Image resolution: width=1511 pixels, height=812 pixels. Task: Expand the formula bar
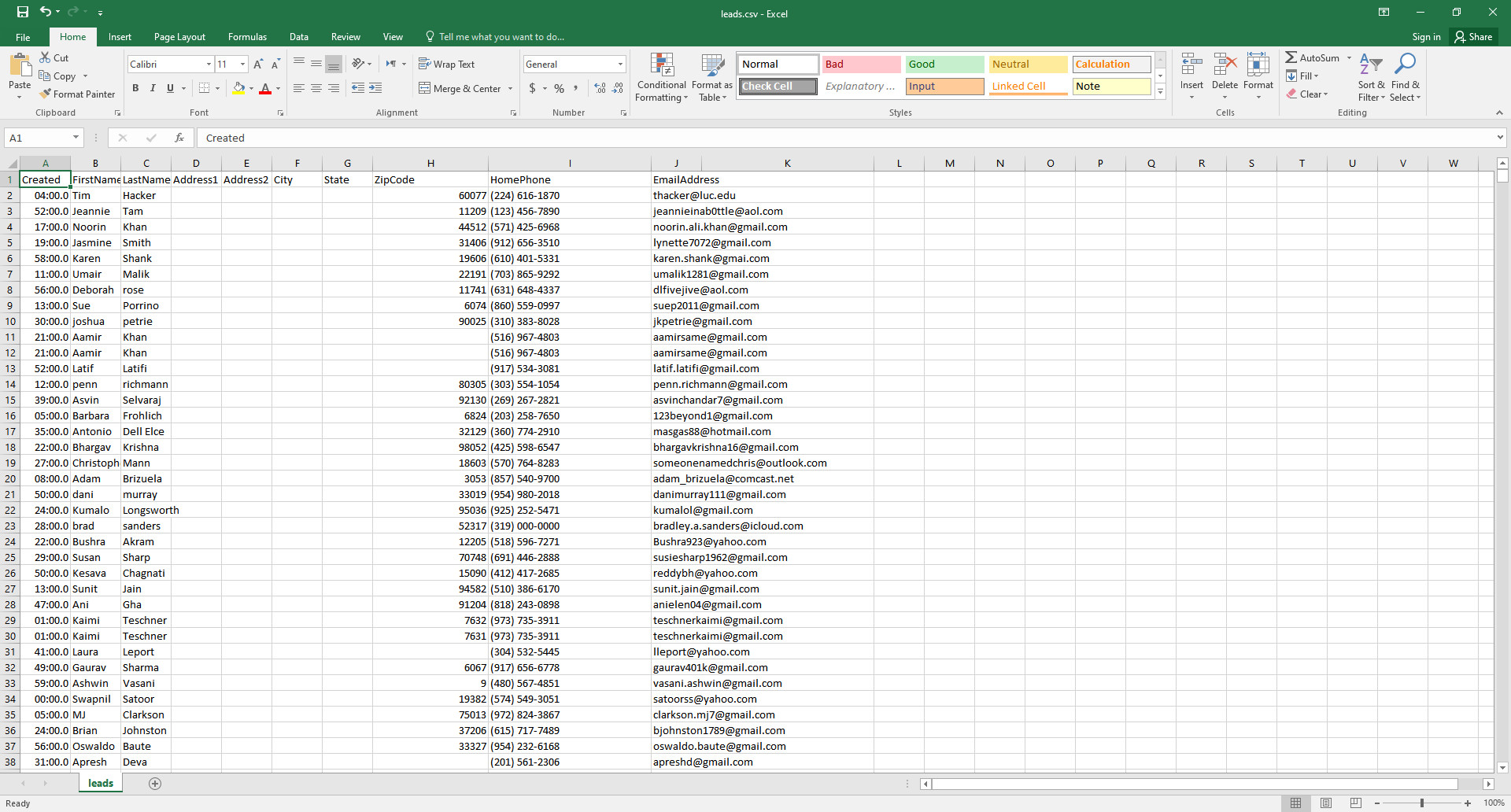[1500, 138]
